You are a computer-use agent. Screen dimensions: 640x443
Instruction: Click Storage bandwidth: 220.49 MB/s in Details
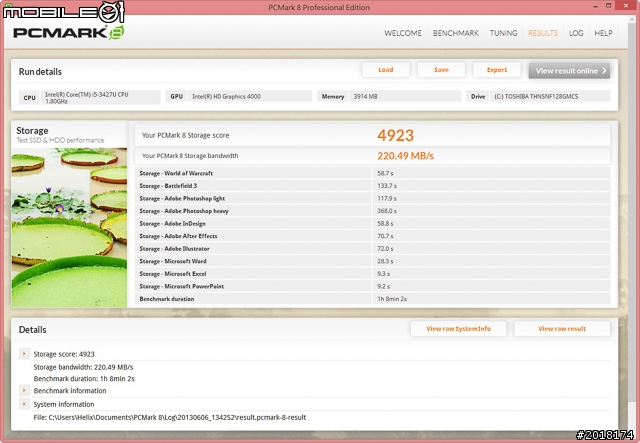click(x=83, y=367)
